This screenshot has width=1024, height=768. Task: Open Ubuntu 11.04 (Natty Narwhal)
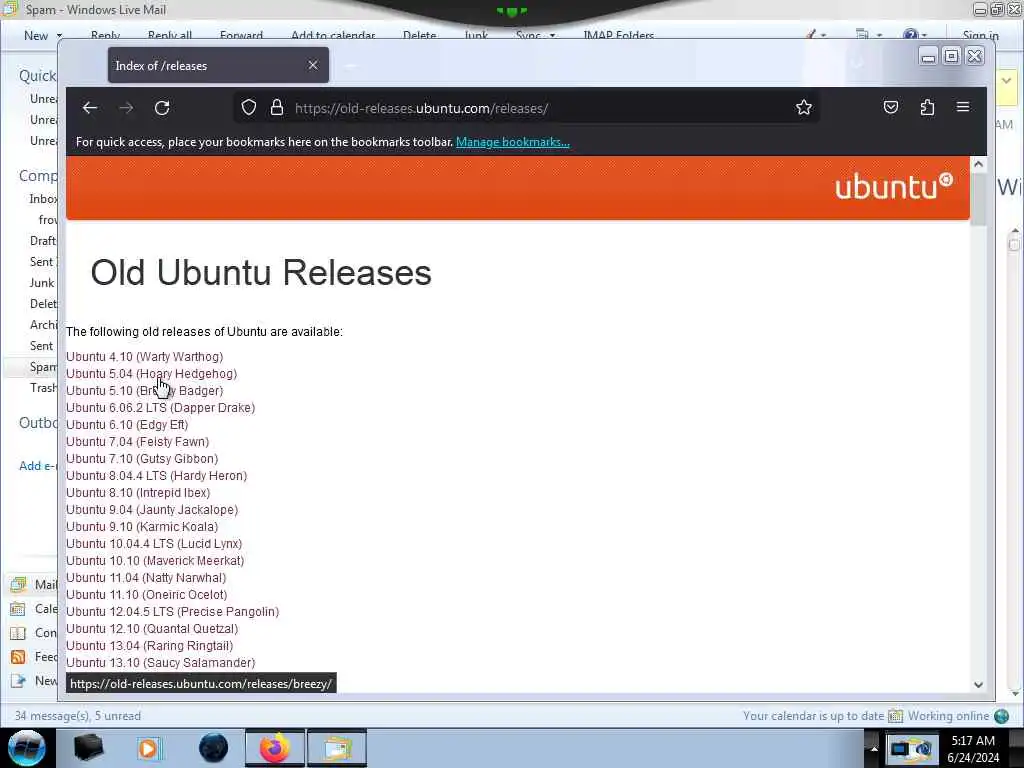(x=146, y=577)
